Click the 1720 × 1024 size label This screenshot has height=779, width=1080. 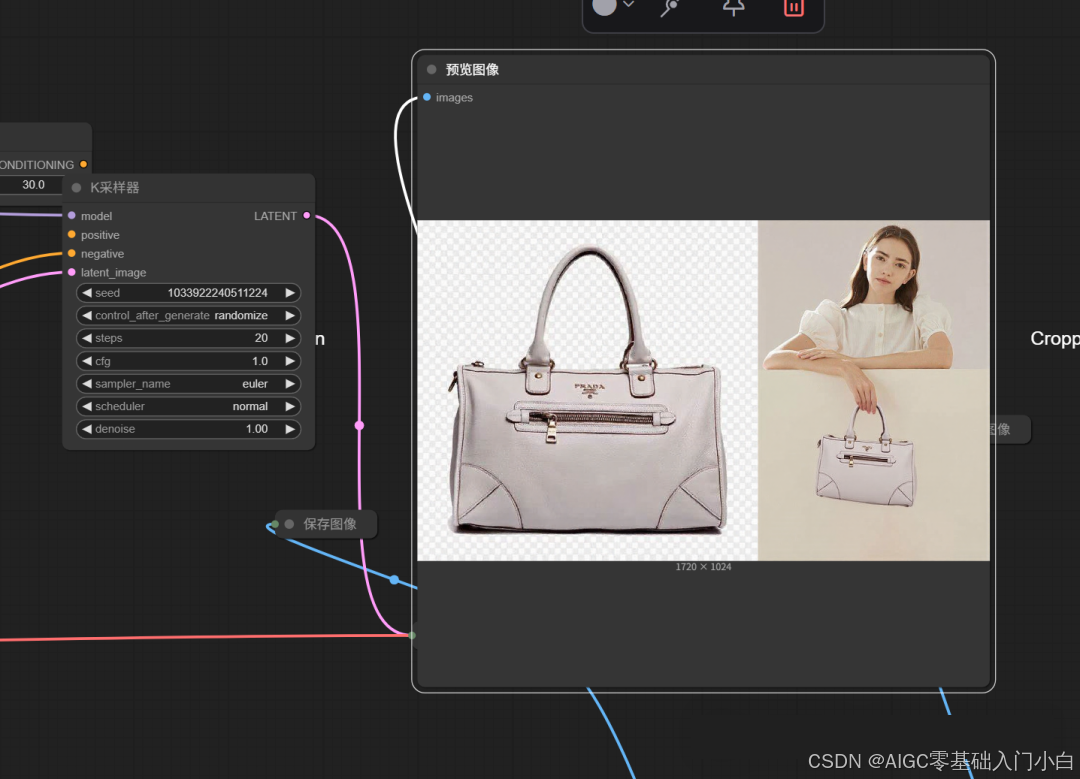[x=703, y=567]
